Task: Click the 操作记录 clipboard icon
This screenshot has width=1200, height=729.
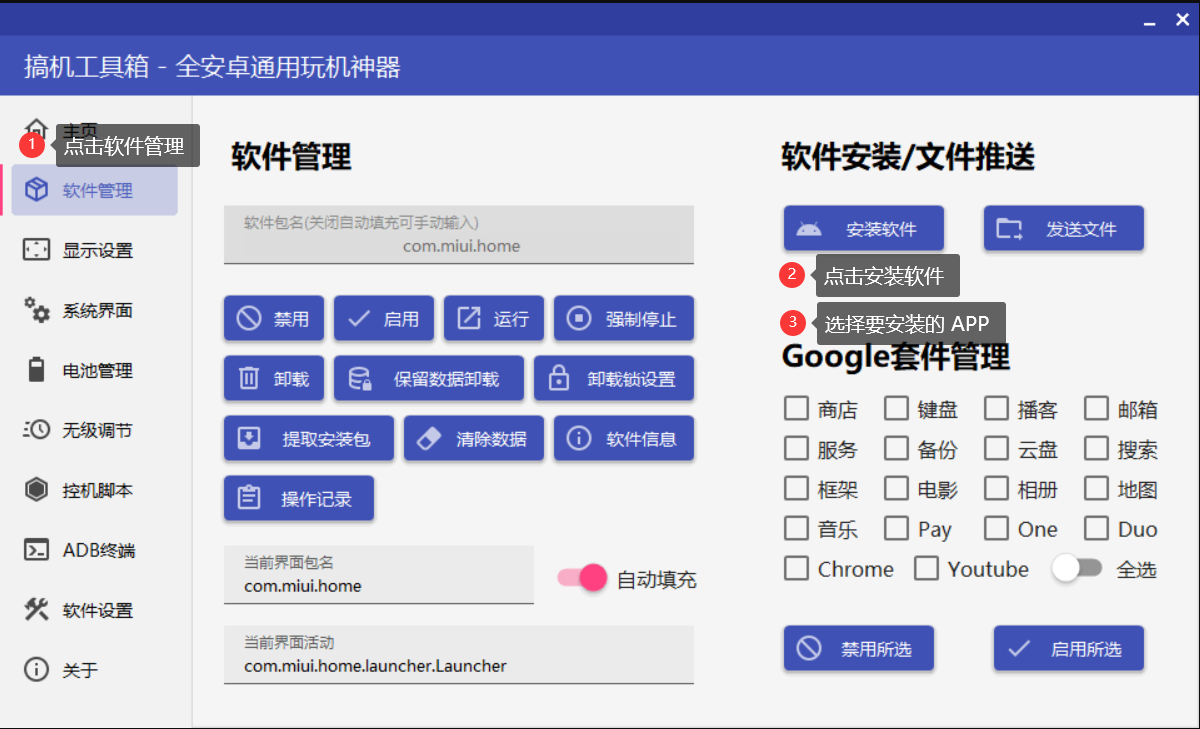Action: click(249, 498)
